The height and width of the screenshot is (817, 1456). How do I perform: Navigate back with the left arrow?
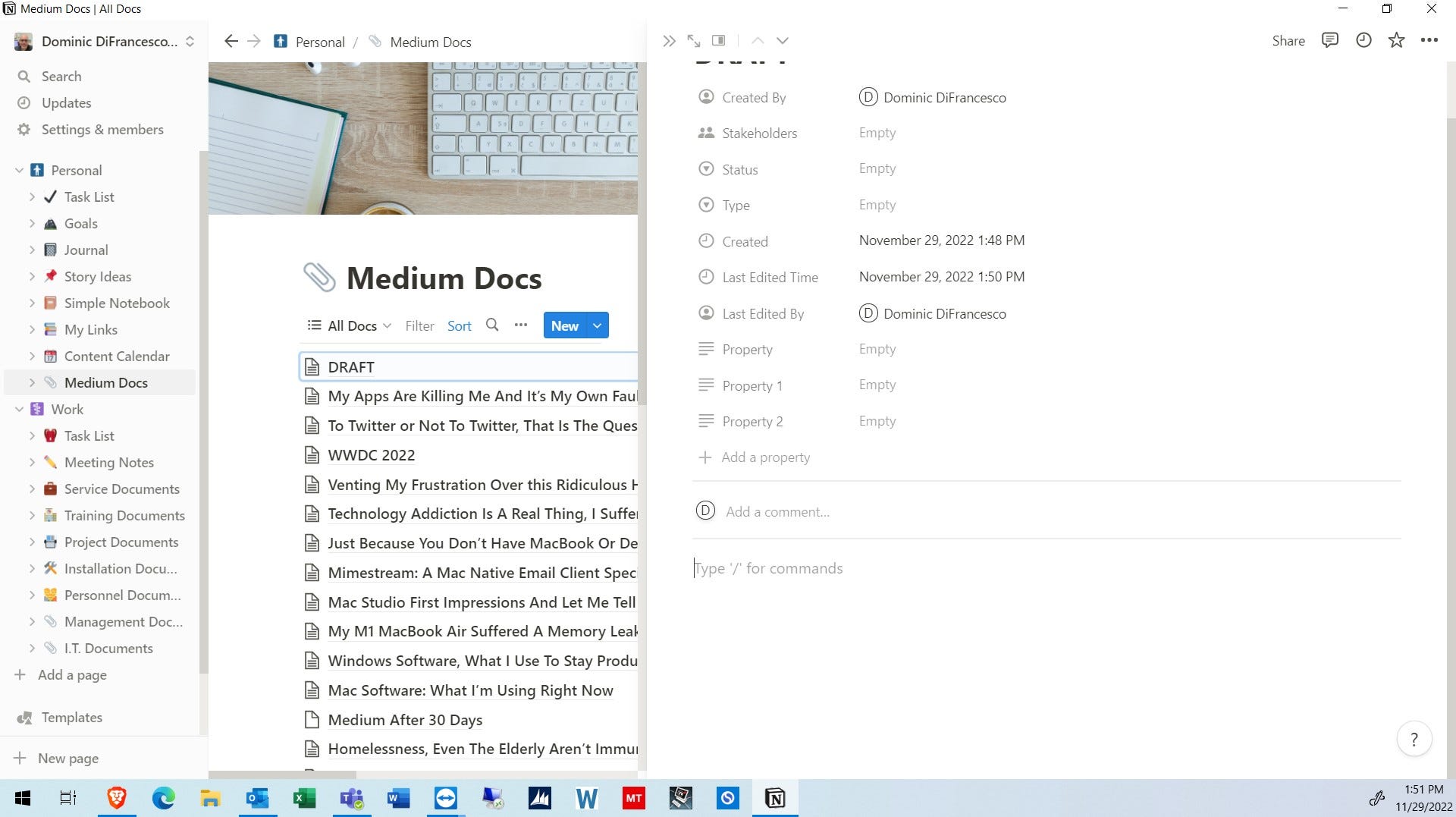231,41
